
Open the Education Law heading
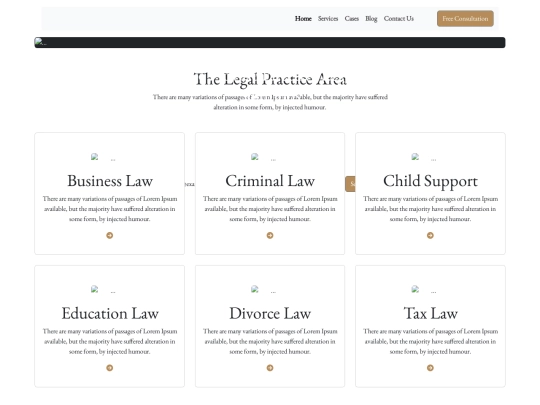click(110, 313)
